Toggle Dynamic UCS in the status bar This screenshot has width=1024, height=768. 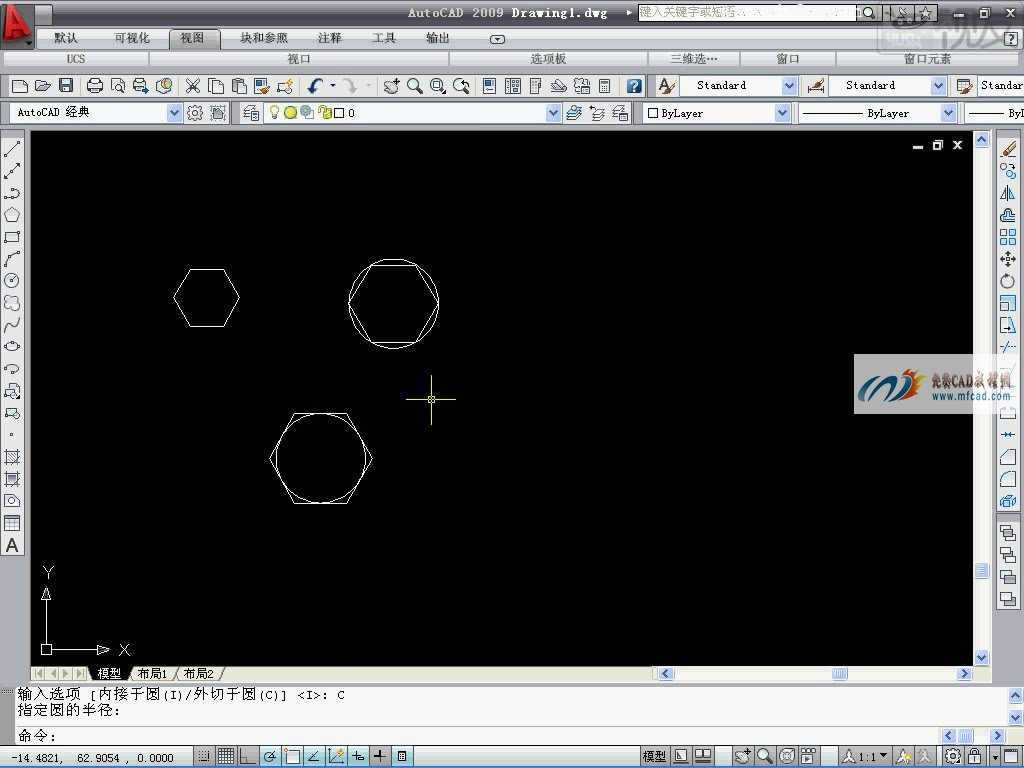pyautogui.click(x=336, y=756)
